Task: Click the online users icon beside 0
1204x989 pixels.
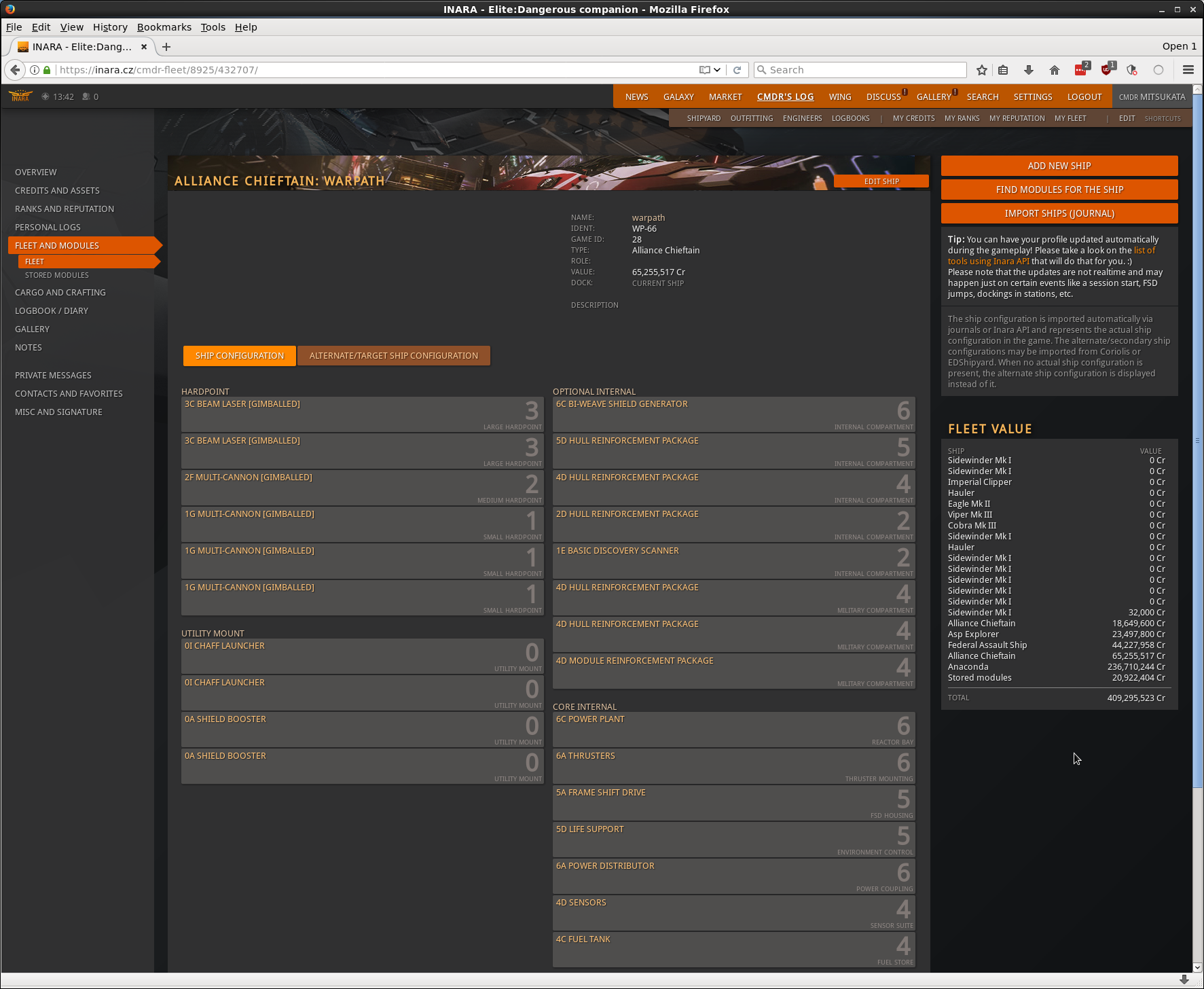Action: (x=86, y=96)
